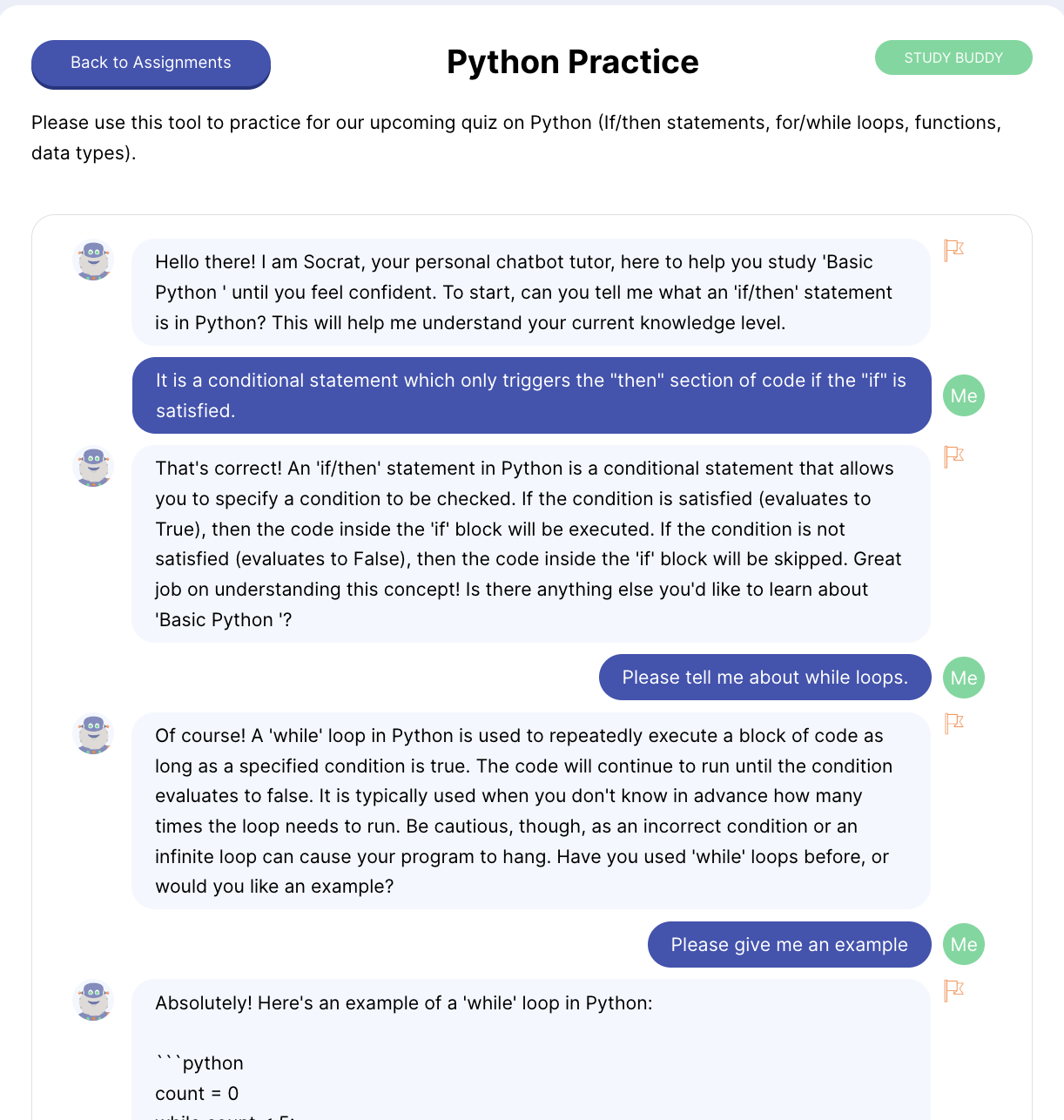Flag the "That's correct!" tutor reply

click(954, 456)
